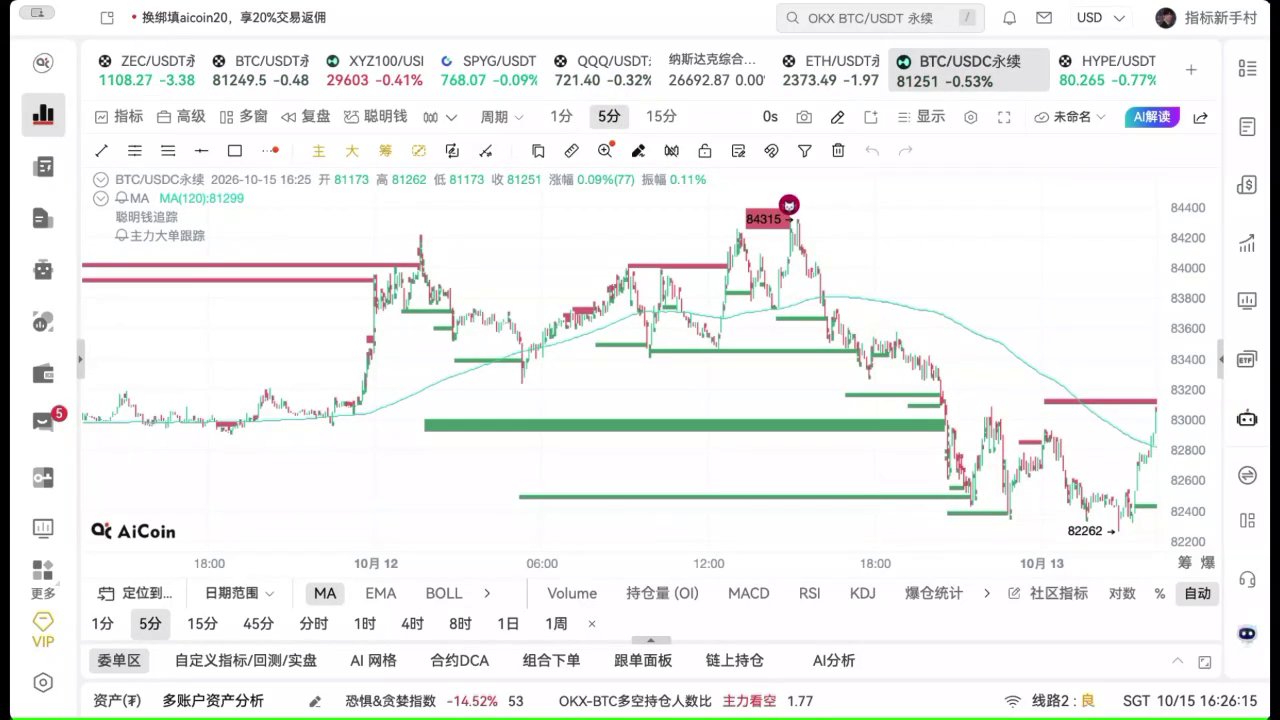Toggle the 显示 display option
The width and height of the screenshot is (1280, 720).
click(x=921, y=117)
